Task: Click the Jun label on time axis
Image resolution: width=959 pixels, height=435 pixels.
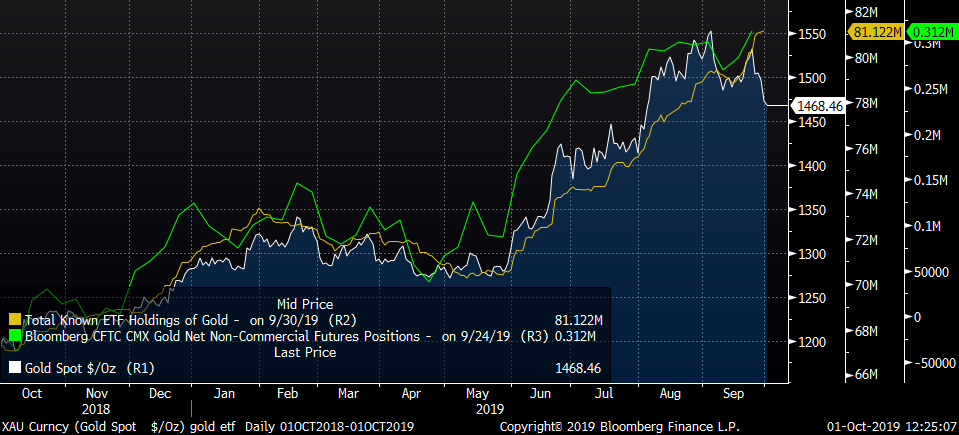Action: click(x=541, y=394)
